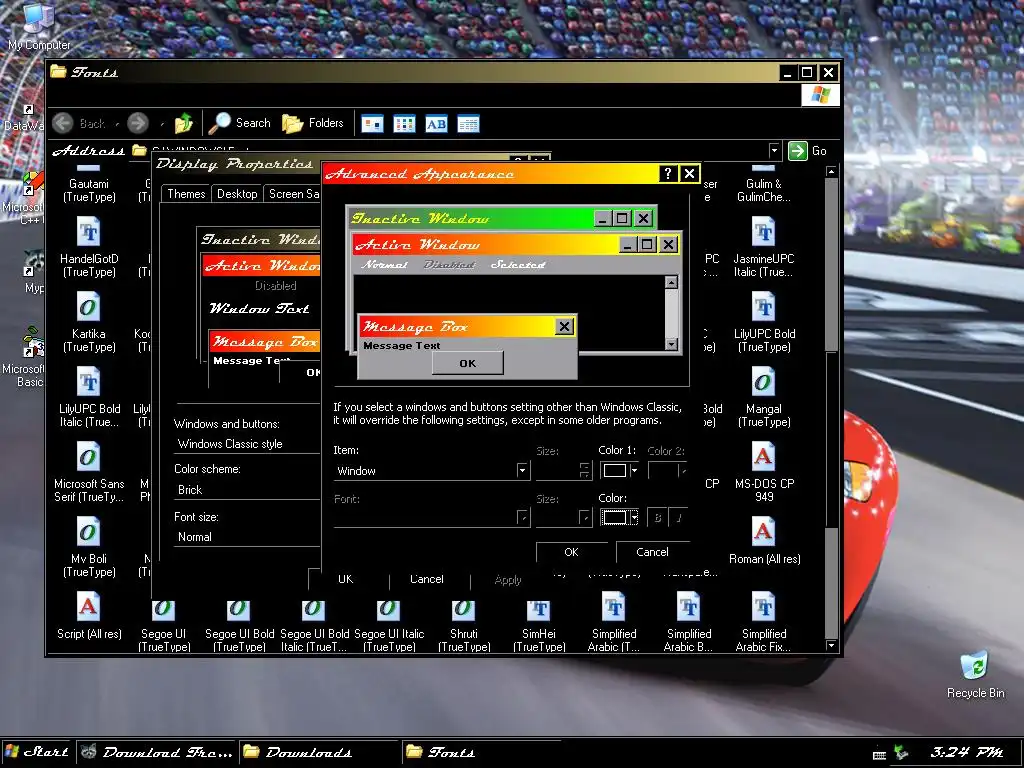
Task: Switch to Details view icon
Action: pos(468,123)
